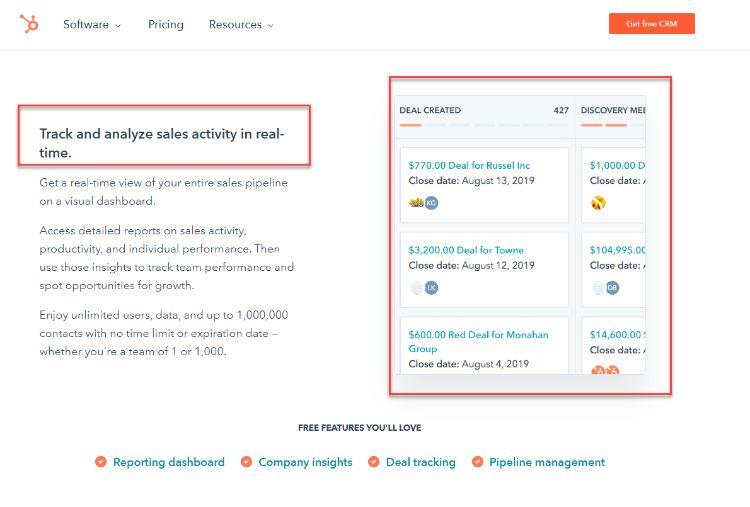Viewport: 750px width, 507px height.
Task: Click the Deal Created progress bar
Action: coord(484,125)
